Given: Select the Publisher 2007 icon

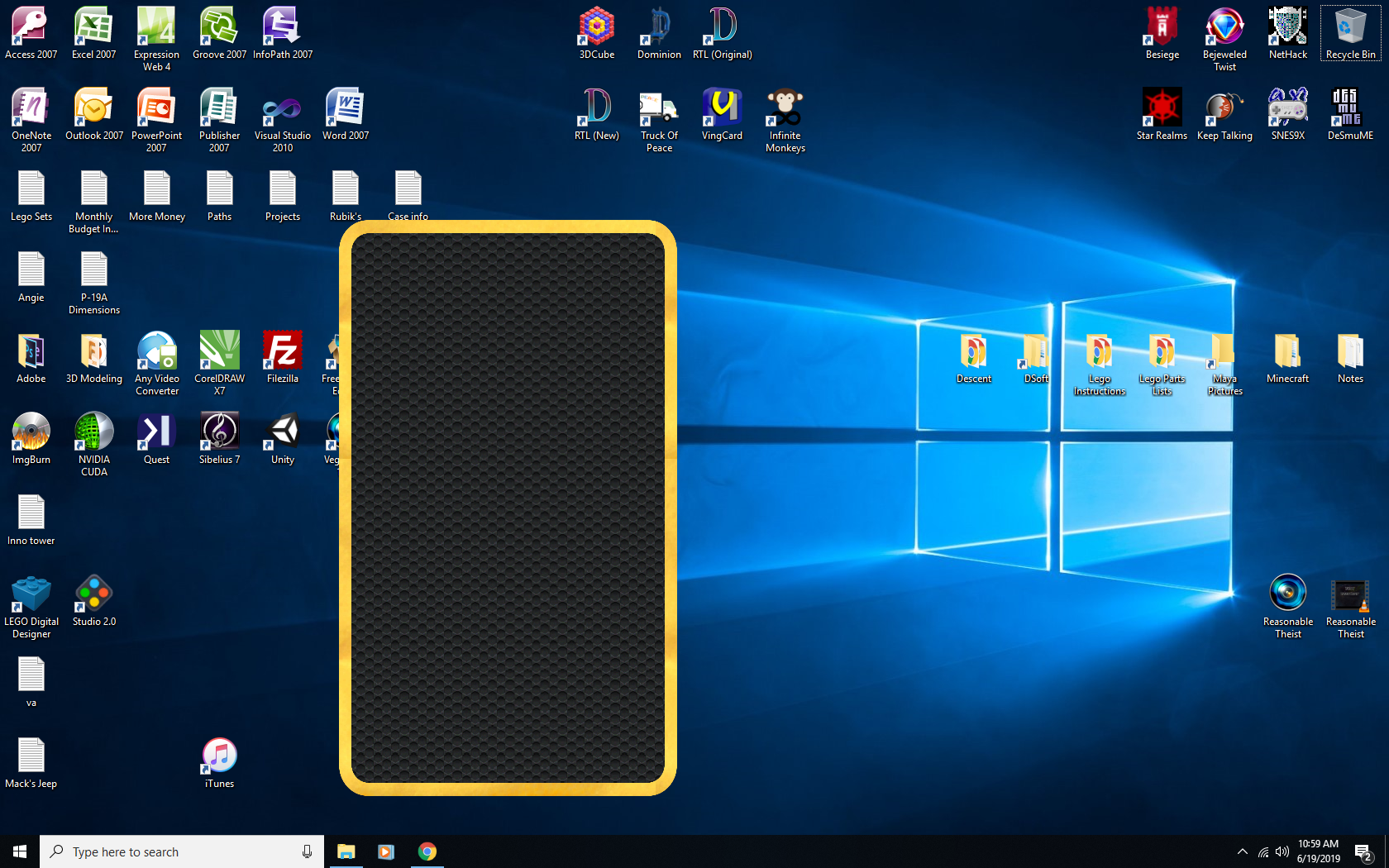Looking at the screenshot, I should (220, 120).
